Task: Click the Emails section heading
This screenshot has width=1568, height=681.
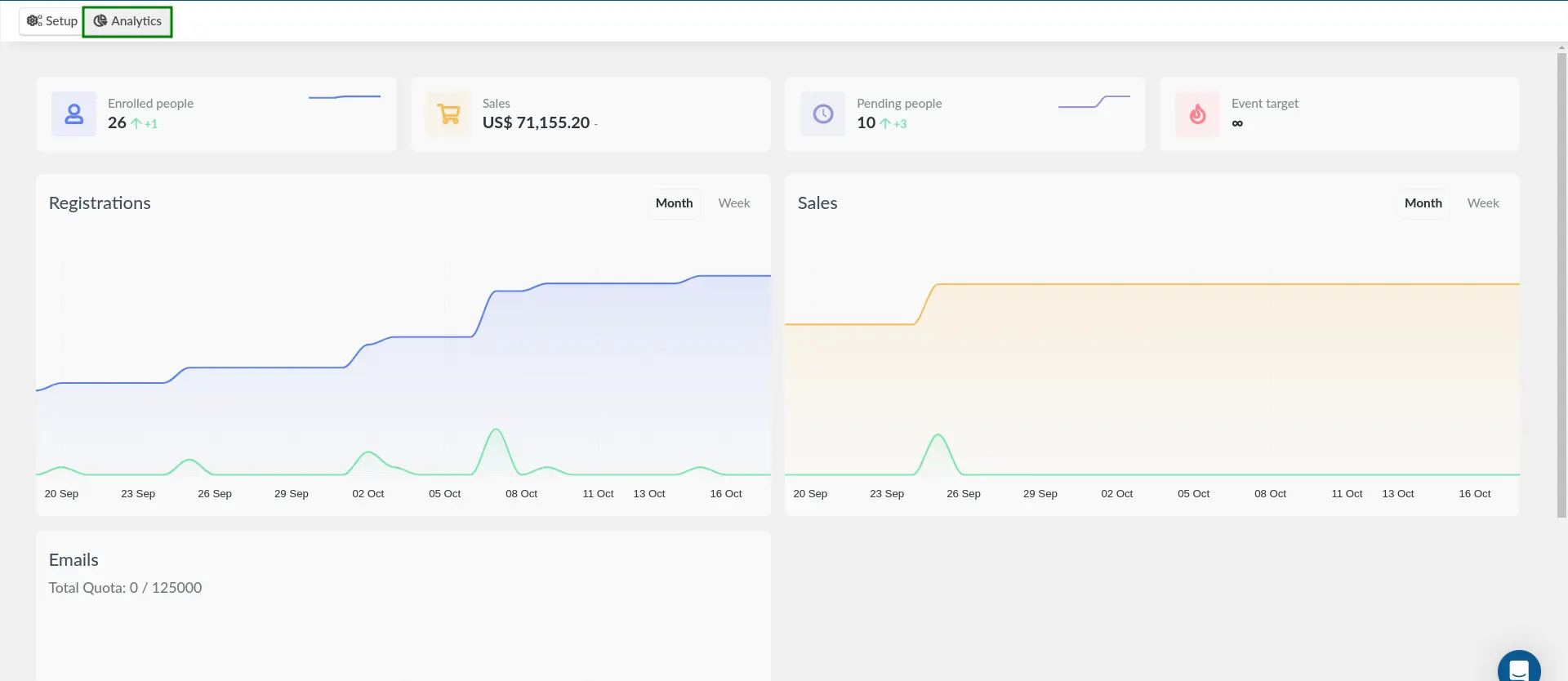Action: [73, 560]
